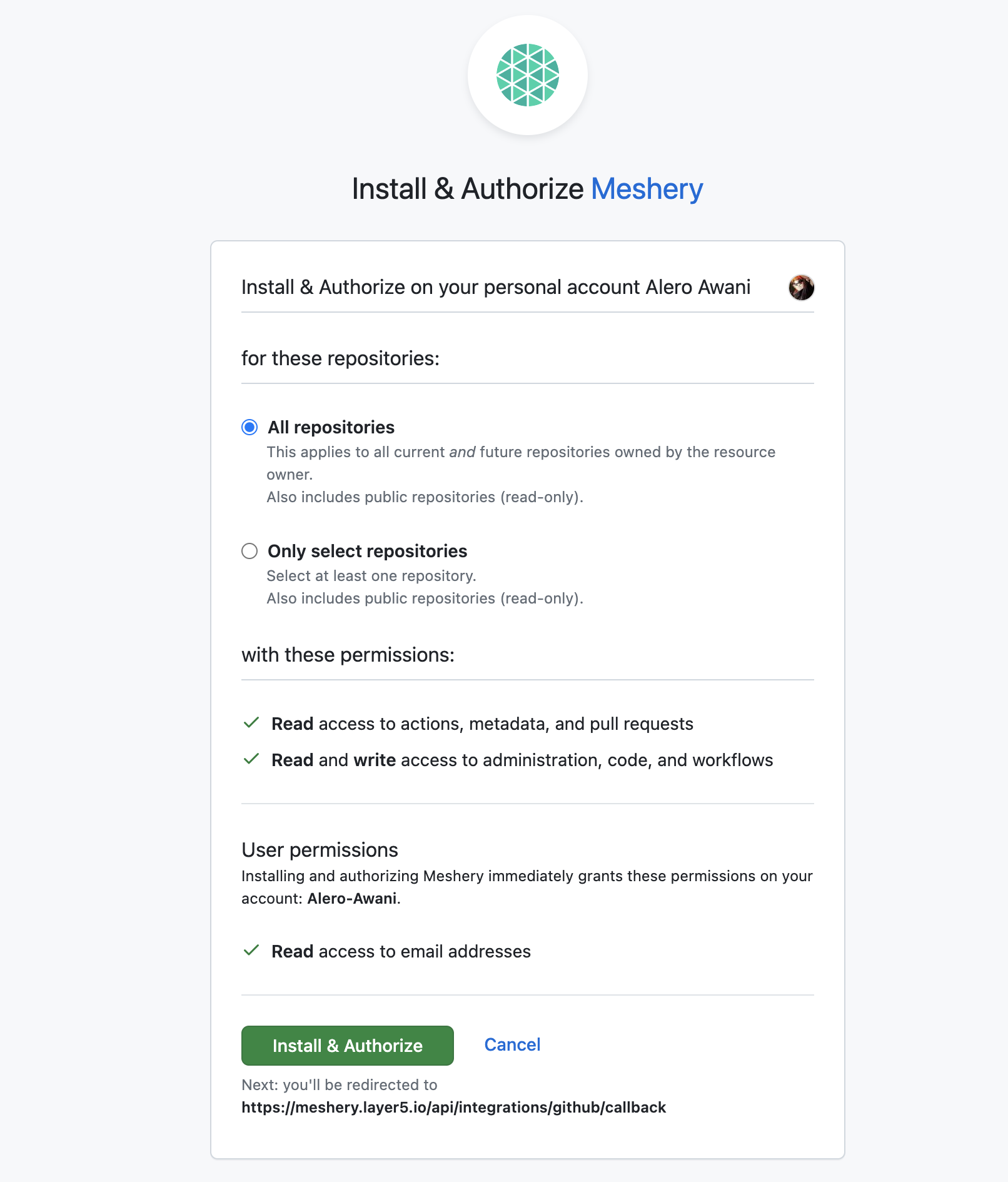Image resolution: width=1008 pixels, height=1182 pixels.
Task: Click the Meshery logo inside the white circle
Action: click(x=527, y=74)
